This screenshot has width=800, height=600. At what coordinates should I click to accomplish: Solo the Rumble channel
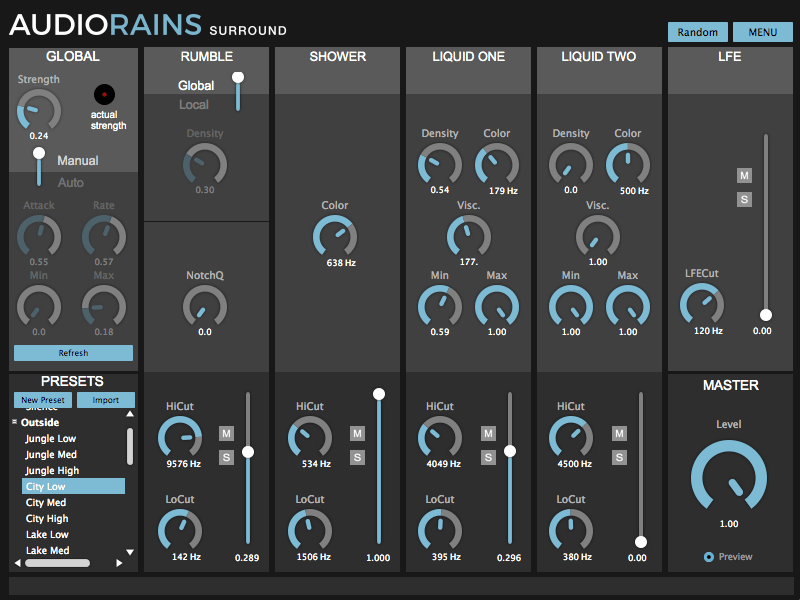(227, 457)
